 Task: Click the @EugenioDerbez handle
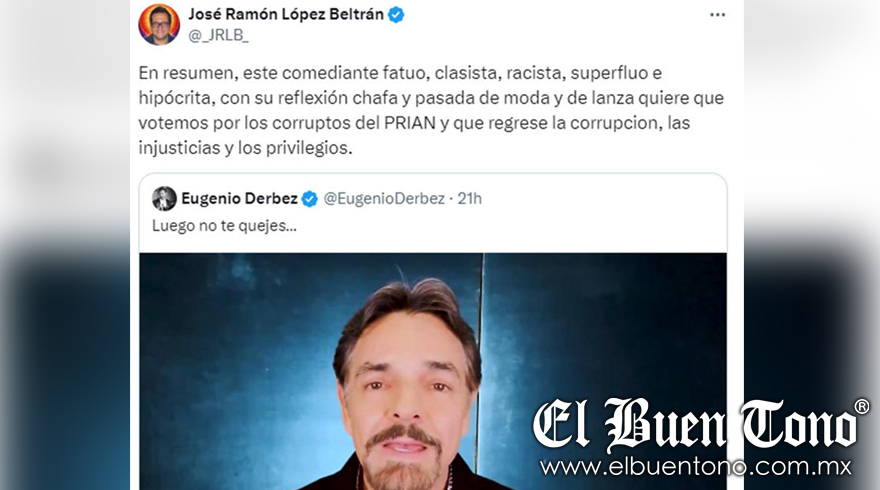point(384,198)
